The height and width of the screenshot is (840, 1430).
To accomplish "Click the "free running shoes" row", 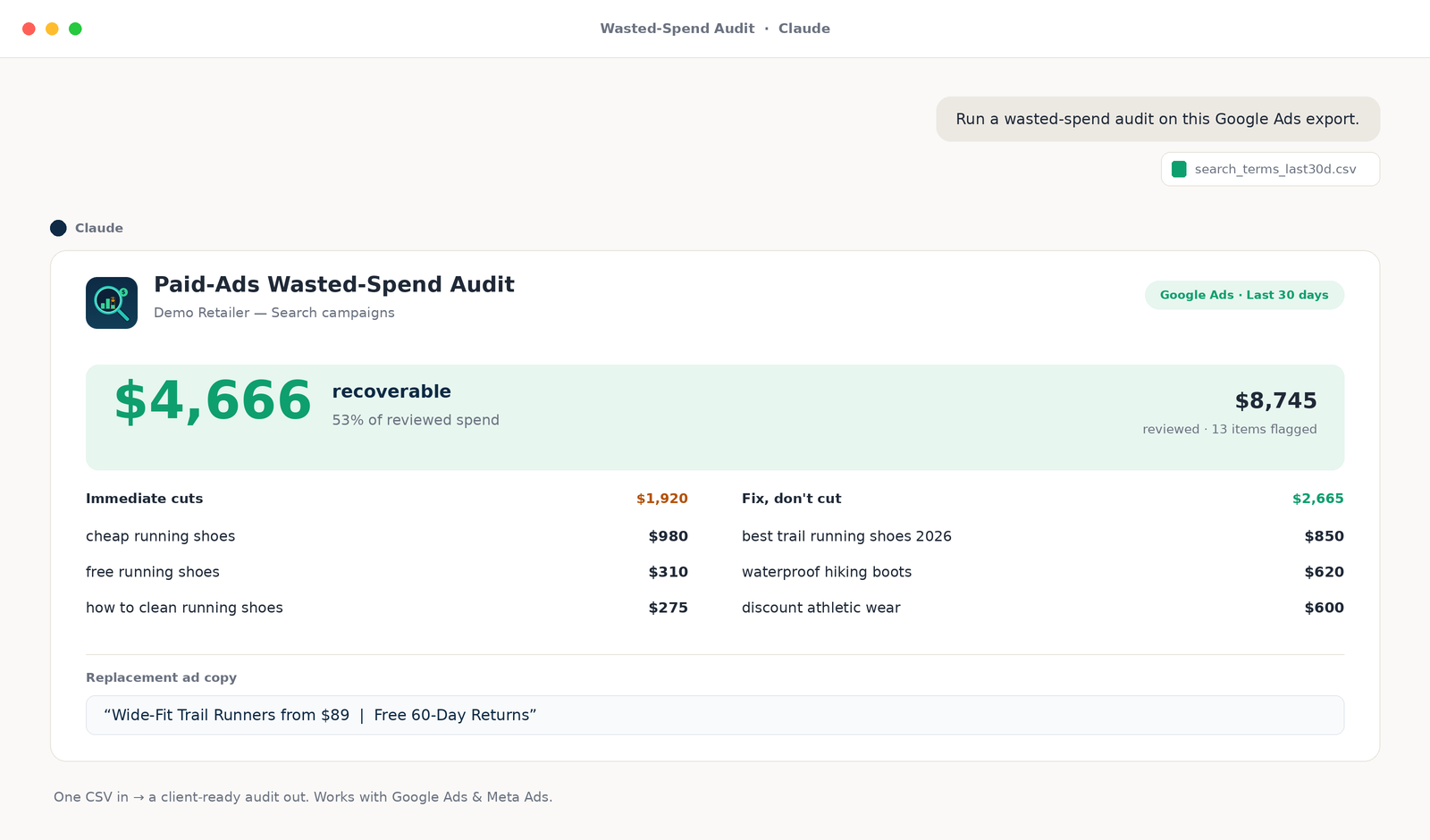I will tap(387, 572).
